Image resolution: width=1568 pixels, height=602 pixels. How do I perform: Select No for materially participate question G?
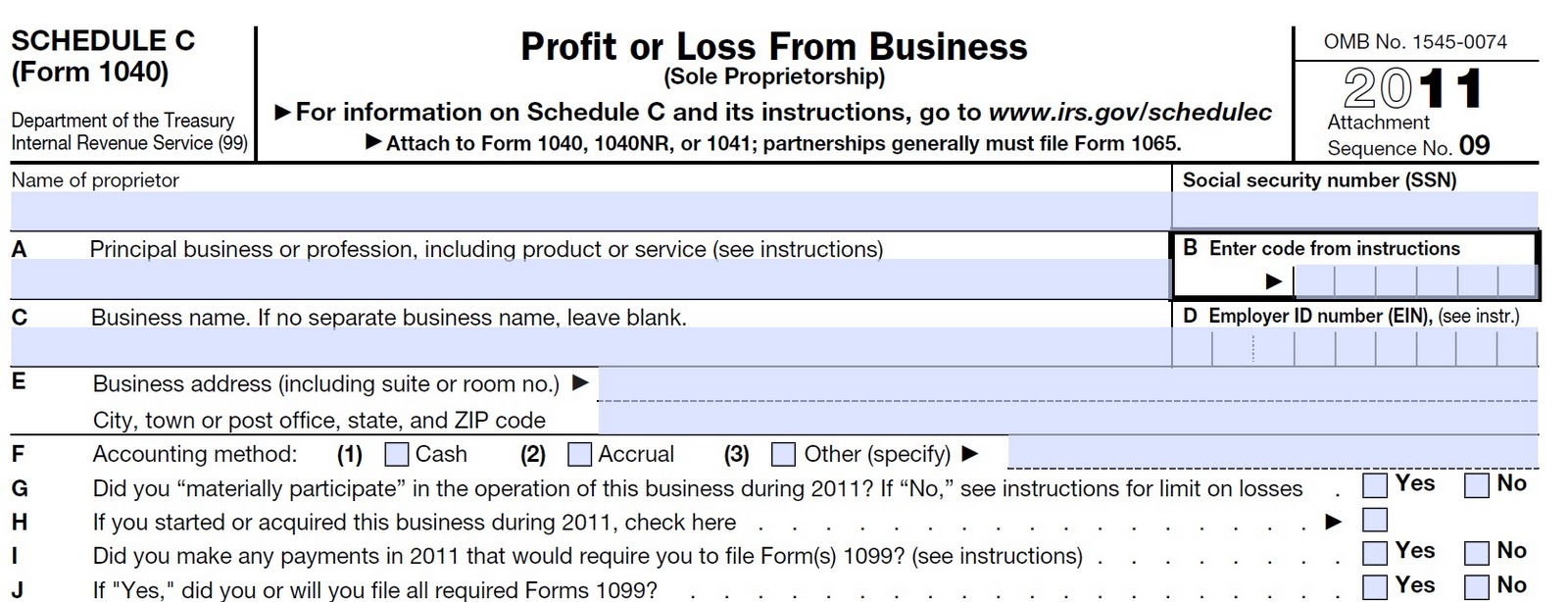pyautogui.click(x=1477, y=485)
